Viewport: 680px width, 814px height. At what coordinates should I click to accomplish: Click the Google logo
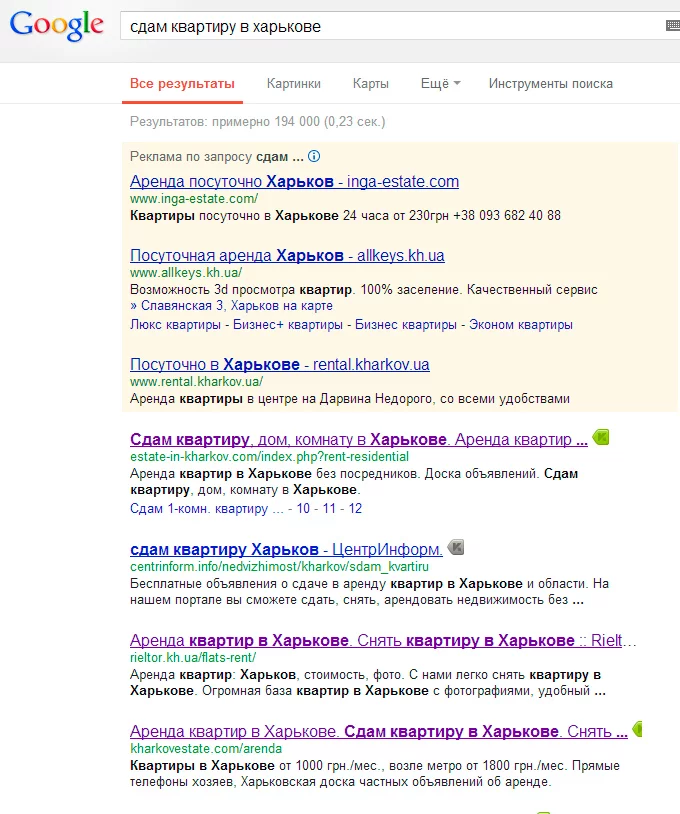click(57, 25)
